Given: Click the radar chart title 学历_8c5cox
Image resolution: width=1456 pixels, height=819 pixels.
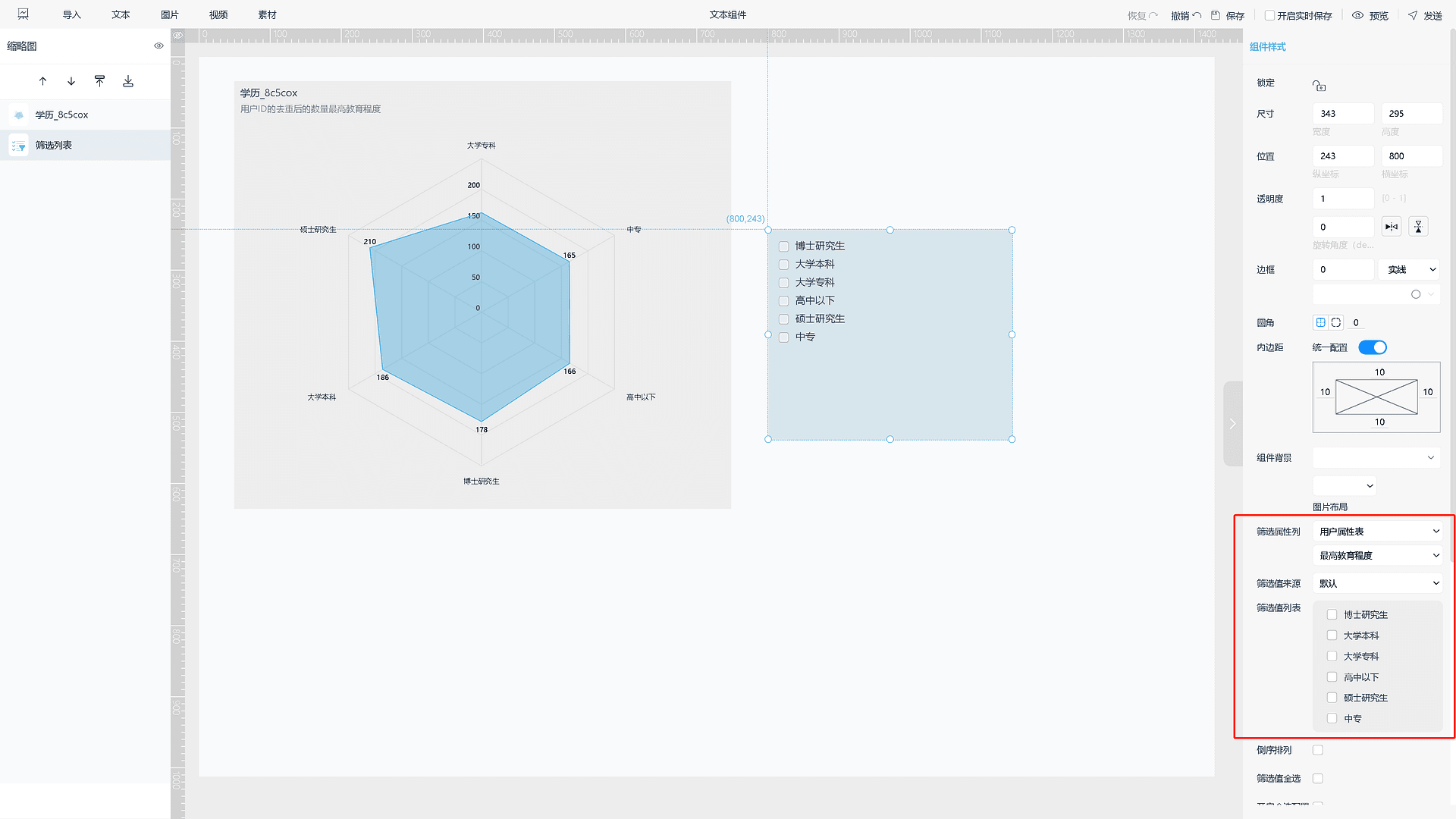Looking at the screenshot, I should (x=268, y=93).
